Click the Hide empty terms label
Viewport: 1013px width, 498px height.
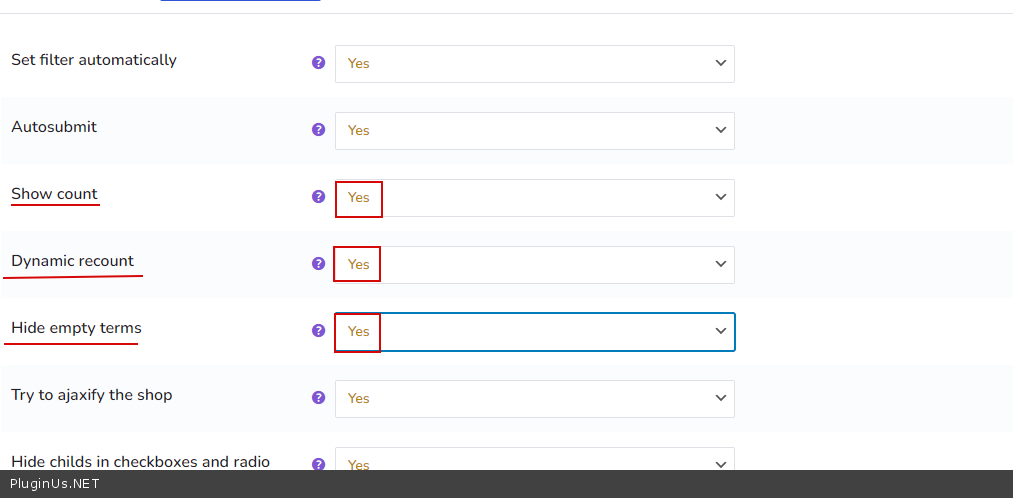[76, 328]
